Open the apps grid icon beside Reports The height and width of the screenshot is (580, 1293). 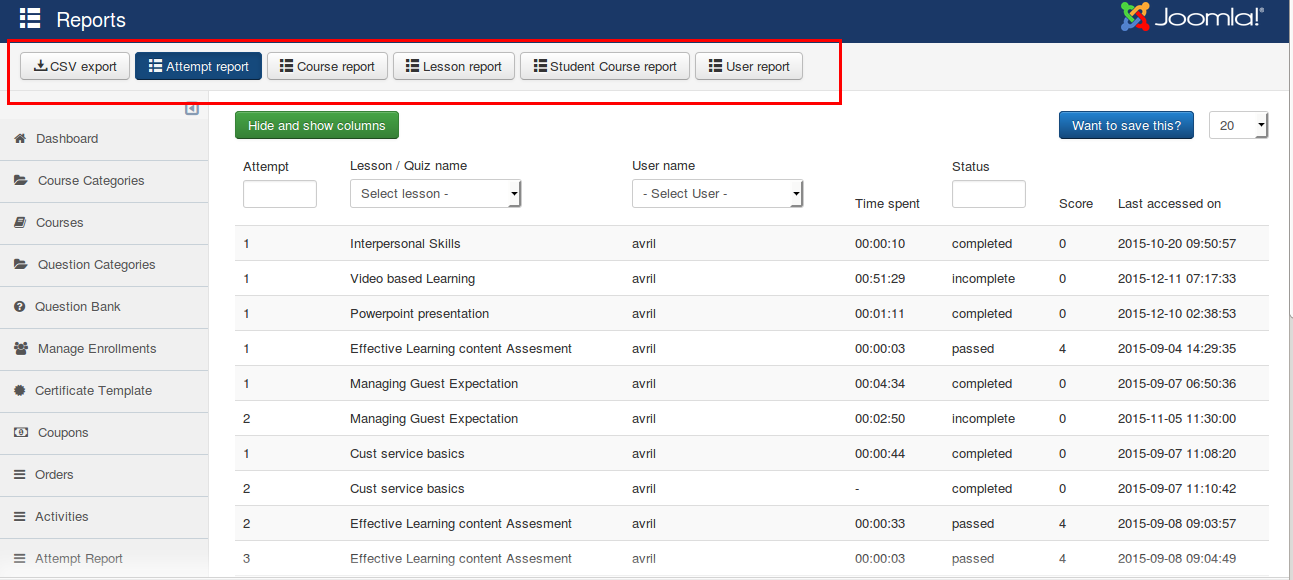point(30,18)
